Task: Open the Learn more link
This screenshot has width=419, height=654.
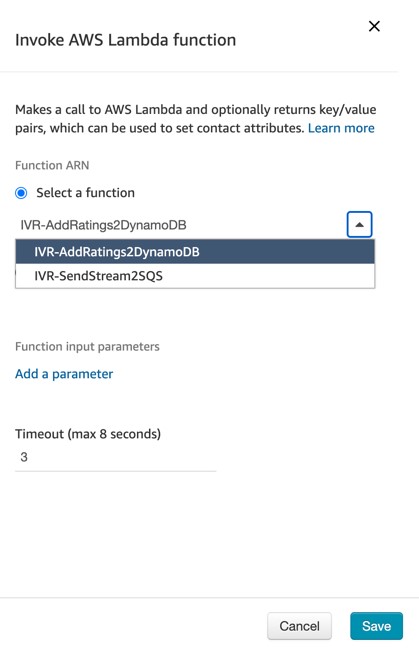Action: pyautogui.click(x=341, y=128)
